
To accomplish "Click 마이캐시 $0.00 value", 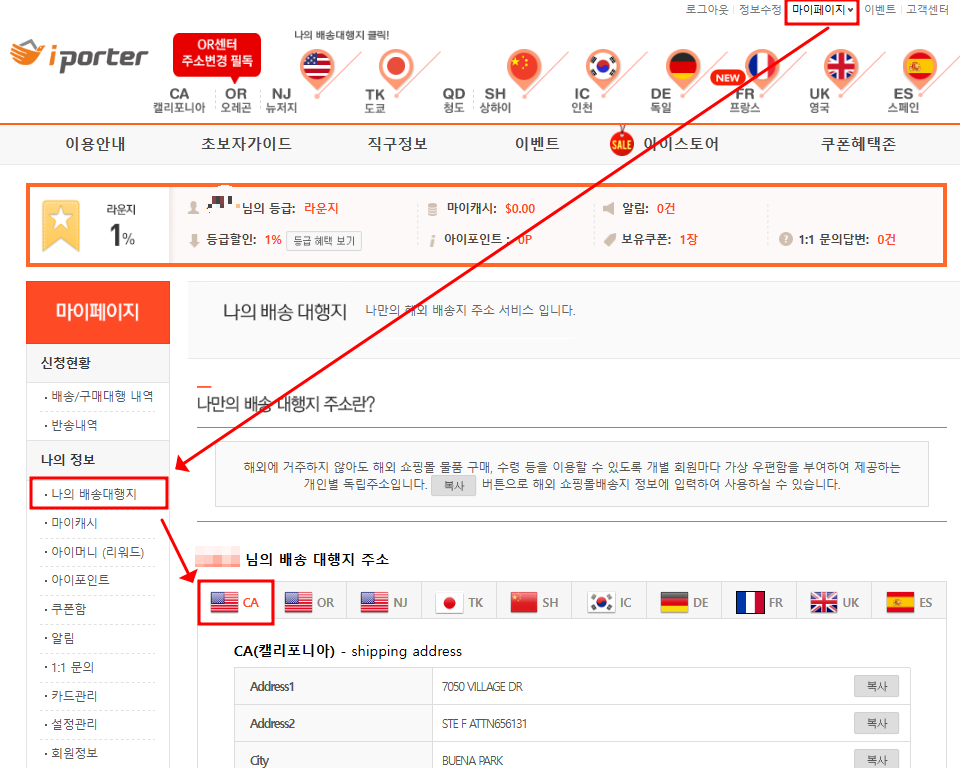I will coord(520,209).
